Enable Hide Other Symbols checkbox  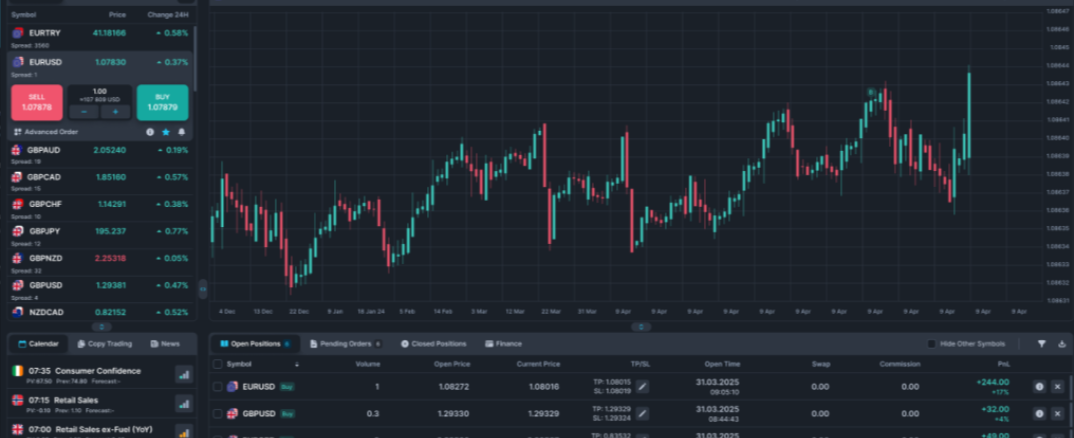click(931, 344)
